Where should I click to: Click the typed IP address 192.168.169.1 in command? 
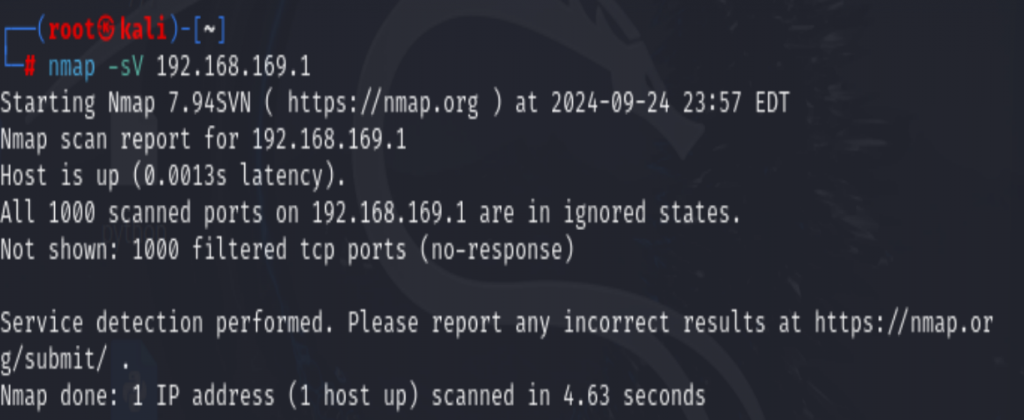coord(233,67)
